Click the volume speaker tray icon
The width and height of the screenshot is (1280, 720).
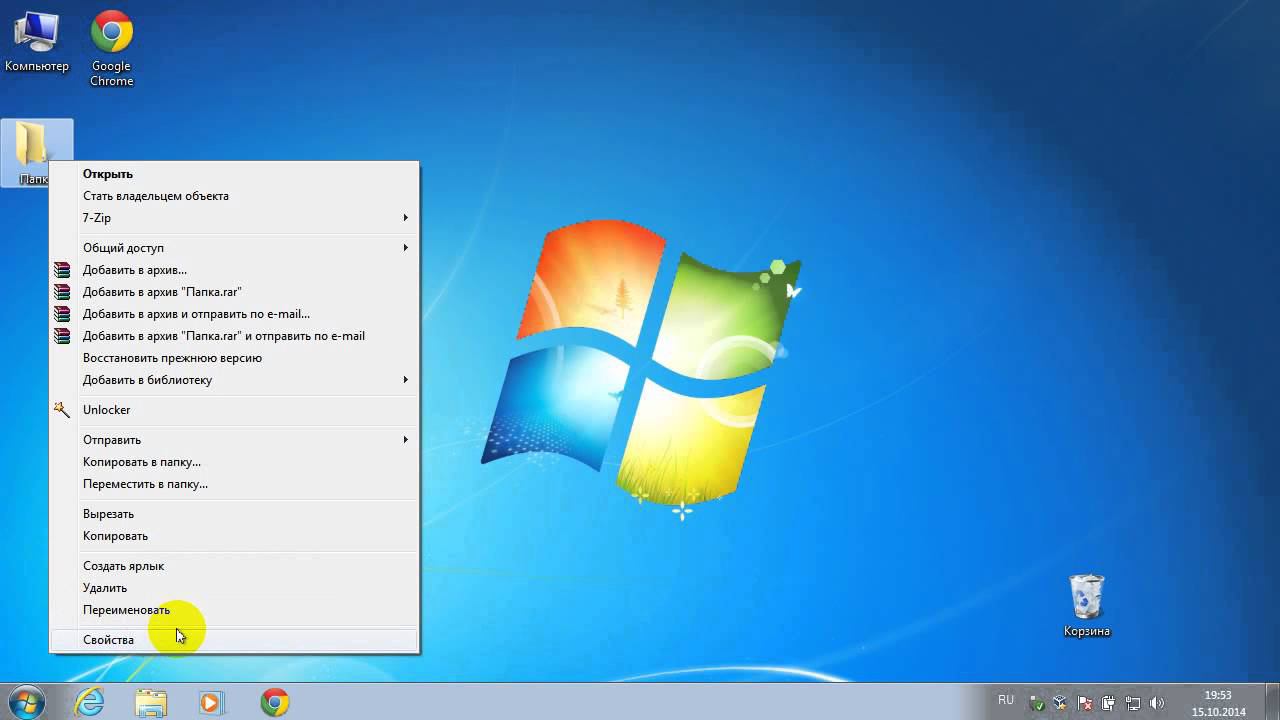pos(1157,703)
